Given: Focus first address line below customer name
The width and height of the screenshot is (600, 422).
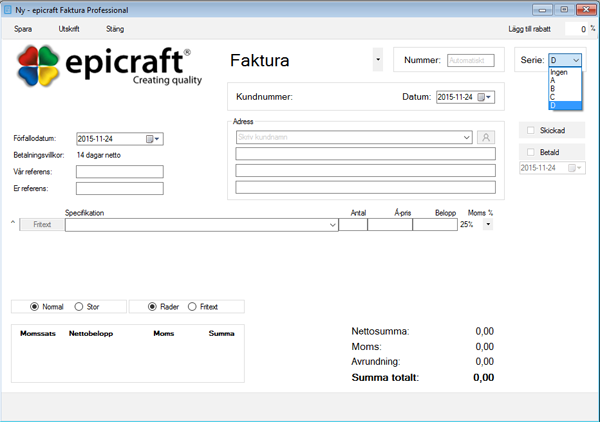Looking at the screenshot, I should 365,154.
